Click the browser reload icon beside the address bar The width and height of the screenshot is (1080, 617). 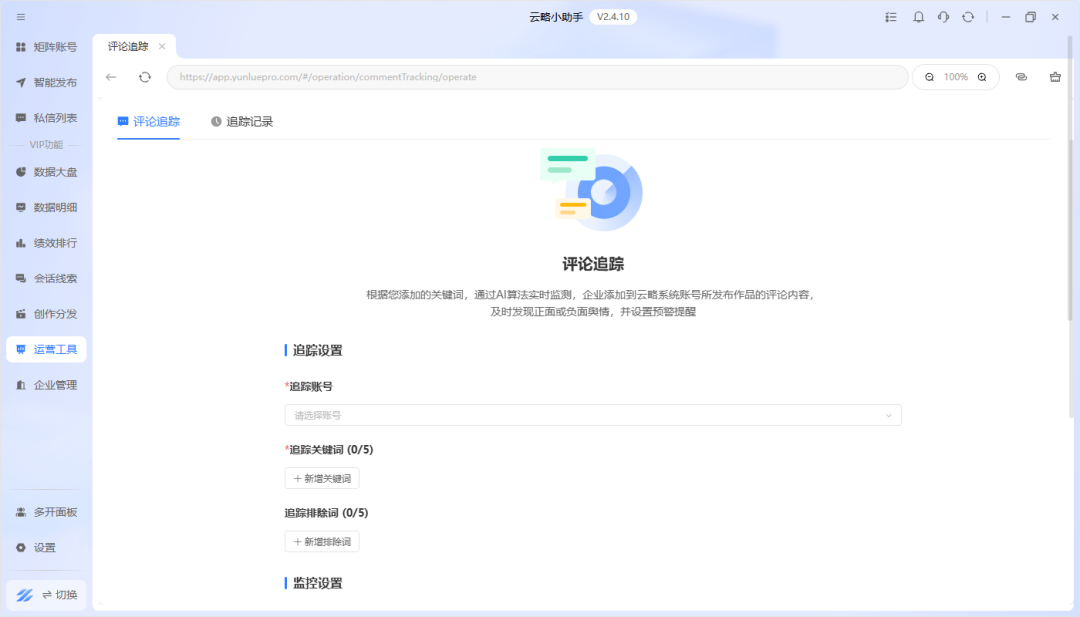coord(145,77)
